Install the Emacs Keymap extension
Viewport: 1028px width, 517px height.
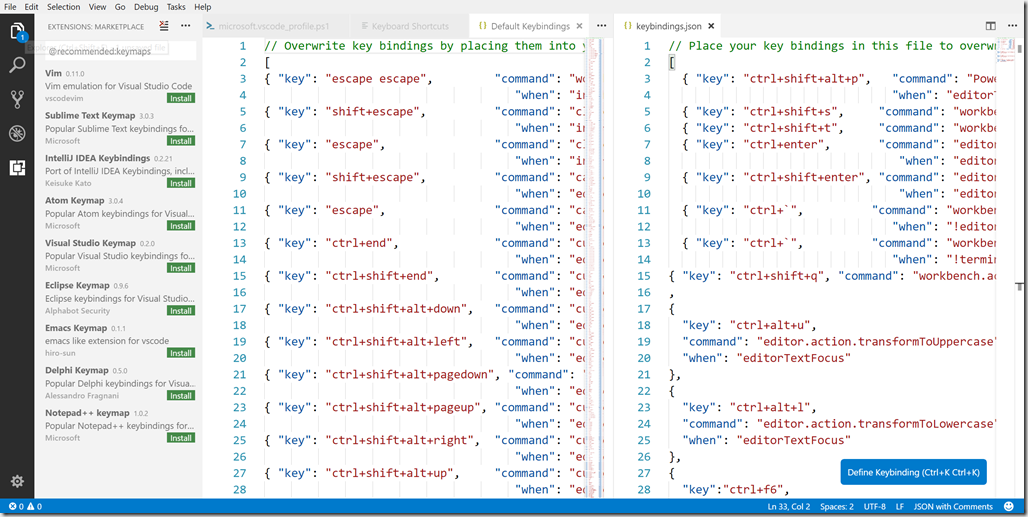click(x=180, y=353)
